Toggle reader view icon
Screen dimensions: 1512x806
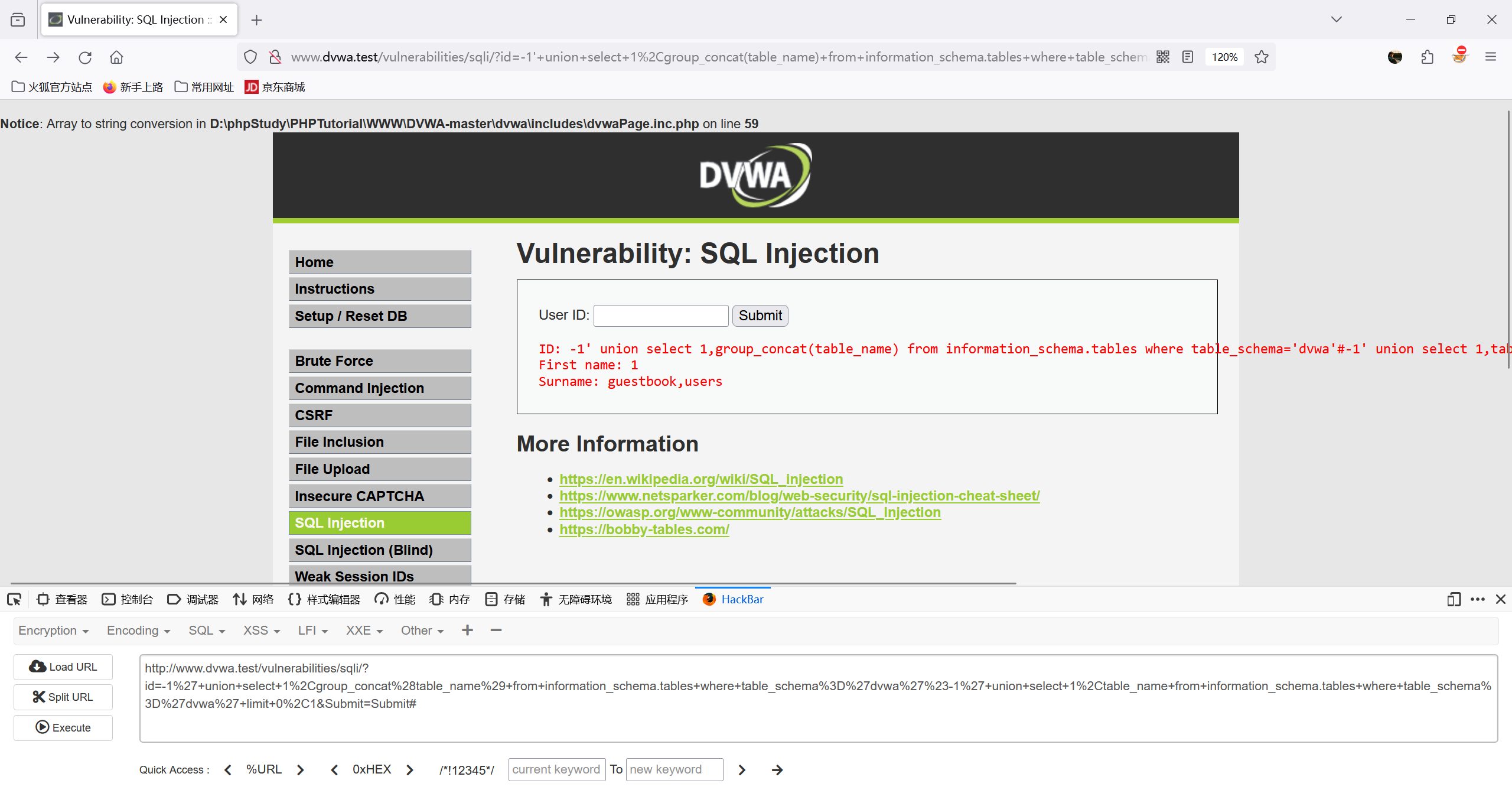tap(1188, 57)
